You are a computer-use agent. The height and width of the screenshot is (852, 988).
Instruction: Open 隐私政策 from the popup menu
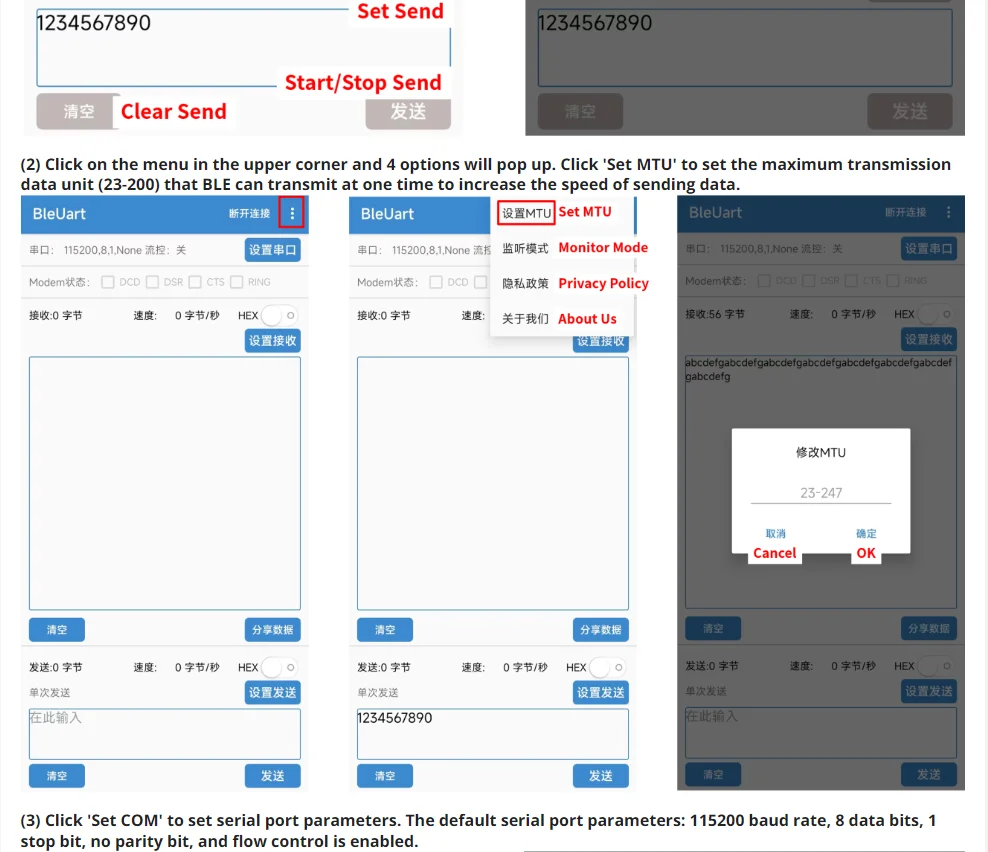coord(525,284)
